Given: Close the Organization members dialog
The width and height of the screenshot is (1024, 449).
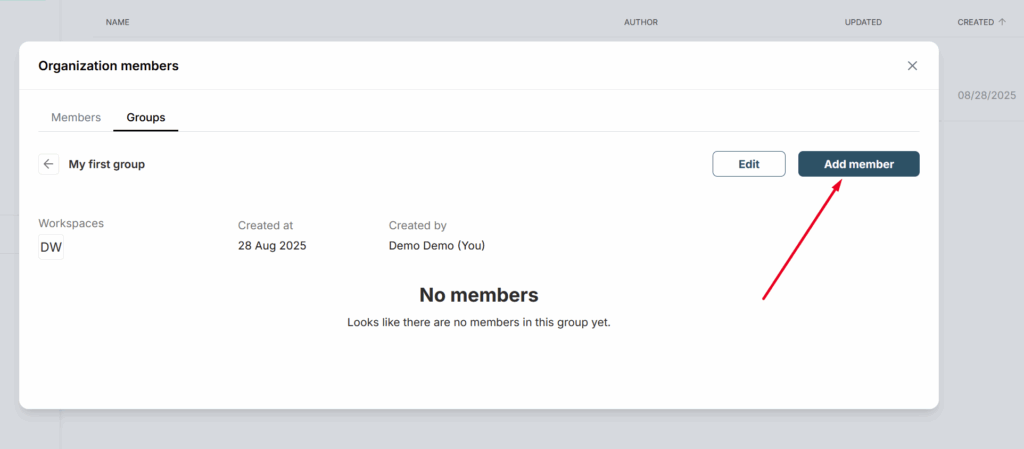Looking at the screenshot, I should pos(912,66).
